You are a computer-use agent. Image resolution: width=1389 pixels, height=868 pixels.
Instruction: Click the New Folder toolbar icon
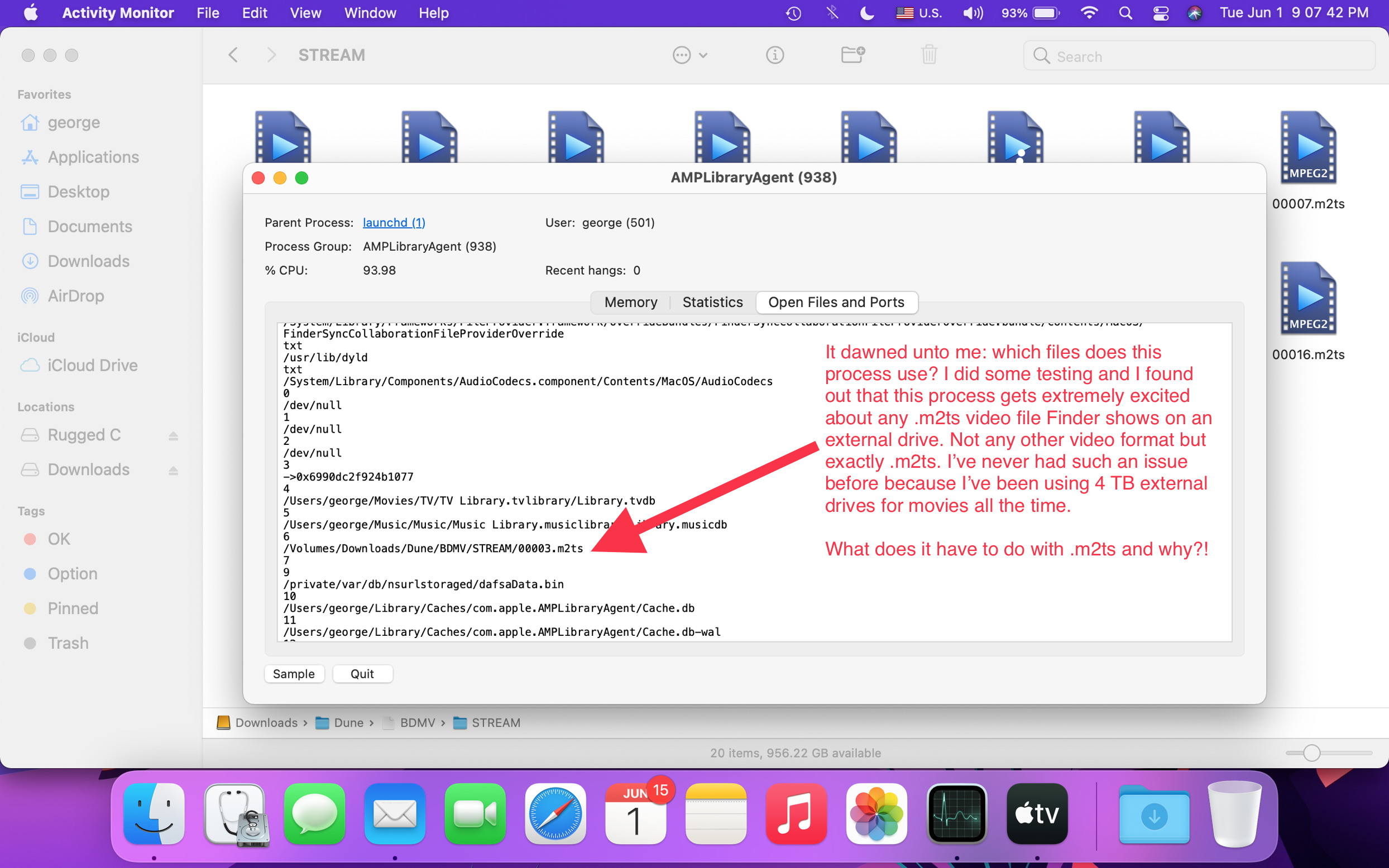pyautogui.click(x=852, y=55)
